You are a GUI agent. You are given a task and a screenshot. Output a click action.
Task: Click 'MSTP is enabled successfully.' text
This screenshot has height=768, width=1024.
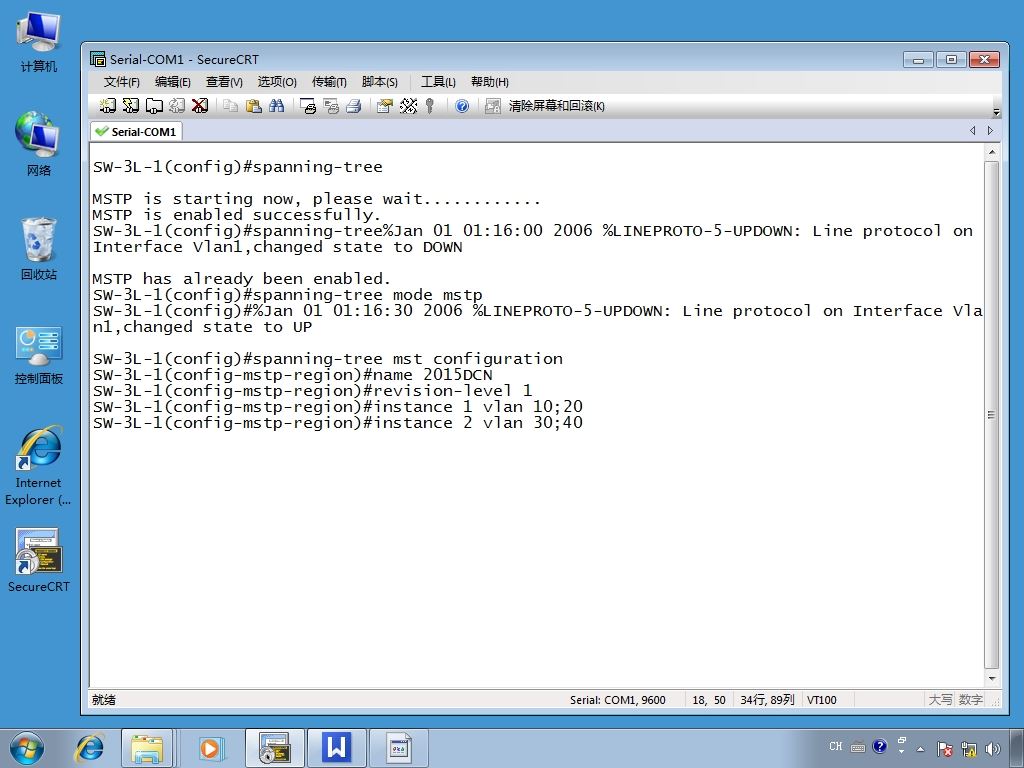236,215
